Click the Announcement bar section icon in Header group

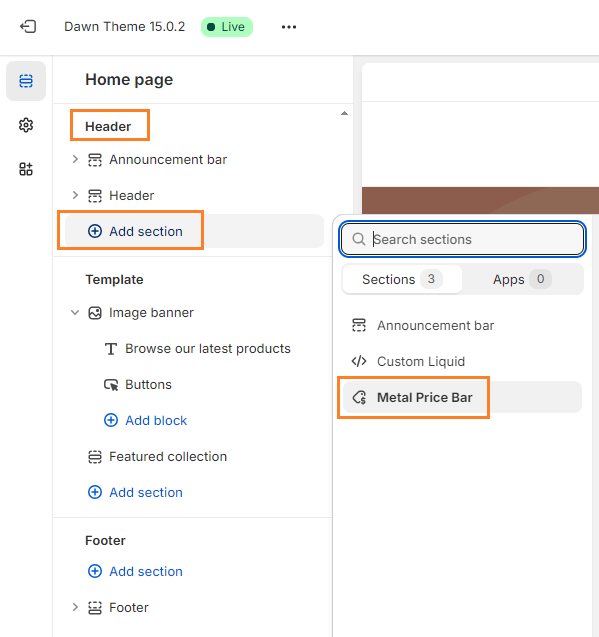tap(95, 160)
